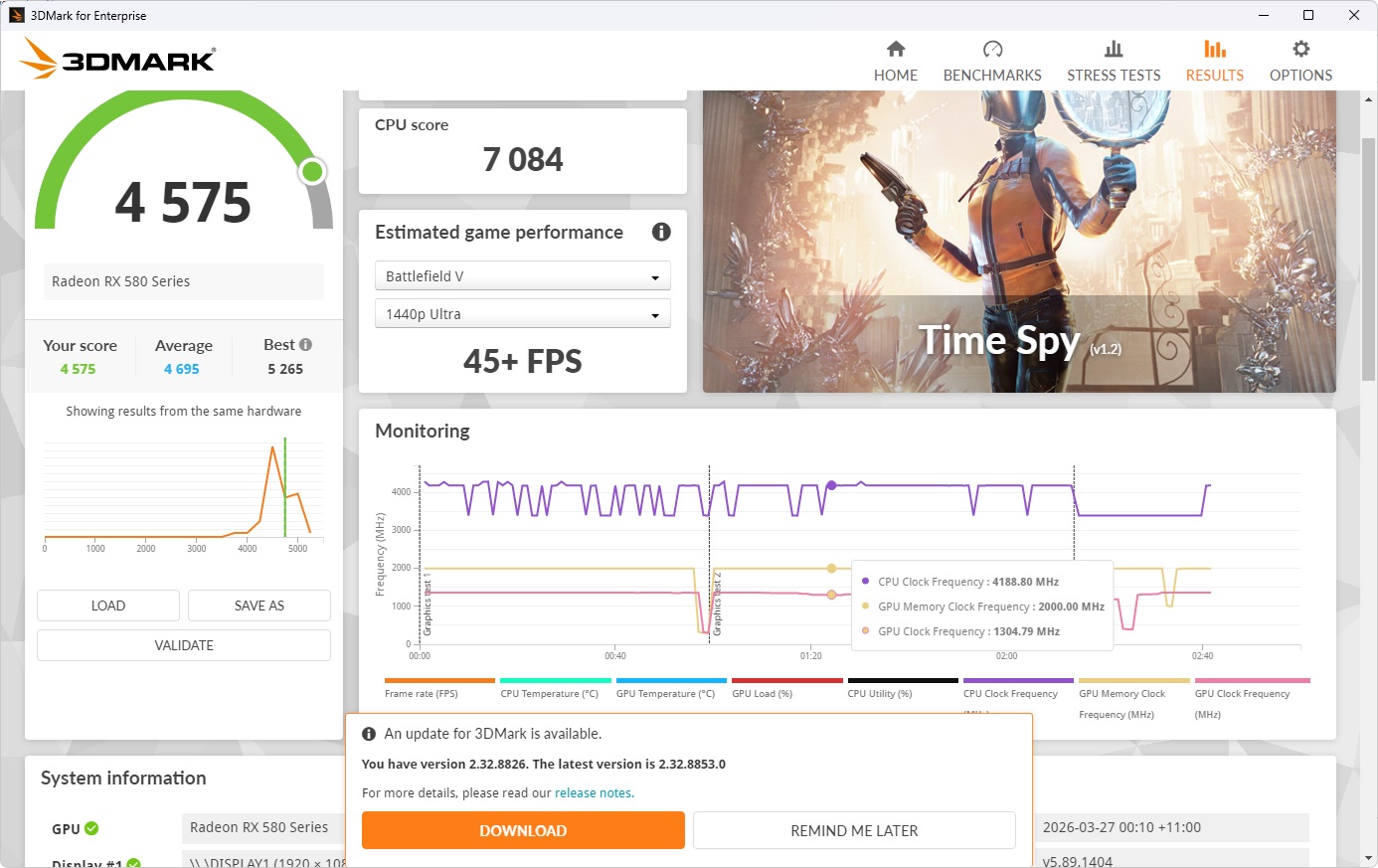Click the score gauge indicator knob
The image size is (1378, 868).
pos(312,171)
